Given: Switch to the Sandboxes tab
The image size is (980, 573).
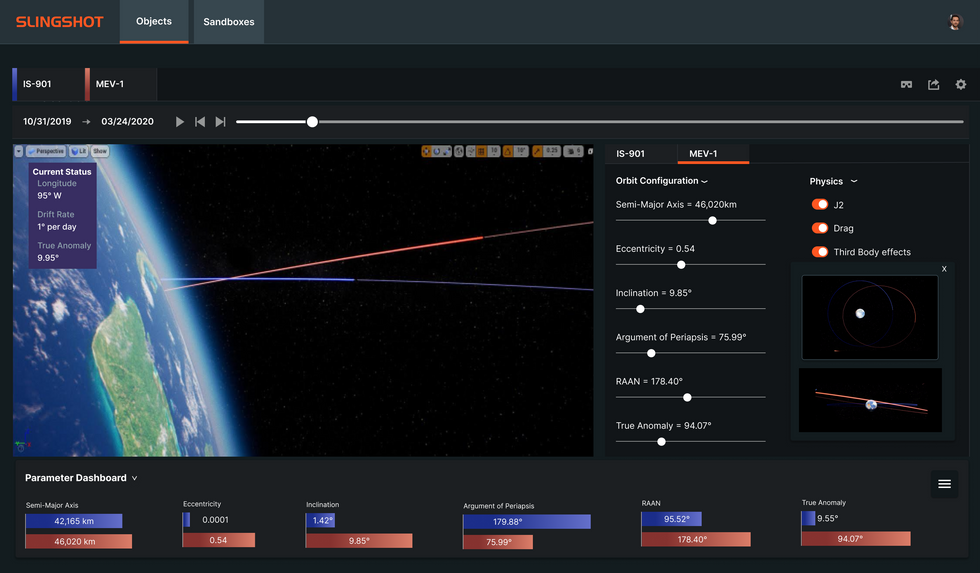Looking at the screenshot, I should pos(229,22).
